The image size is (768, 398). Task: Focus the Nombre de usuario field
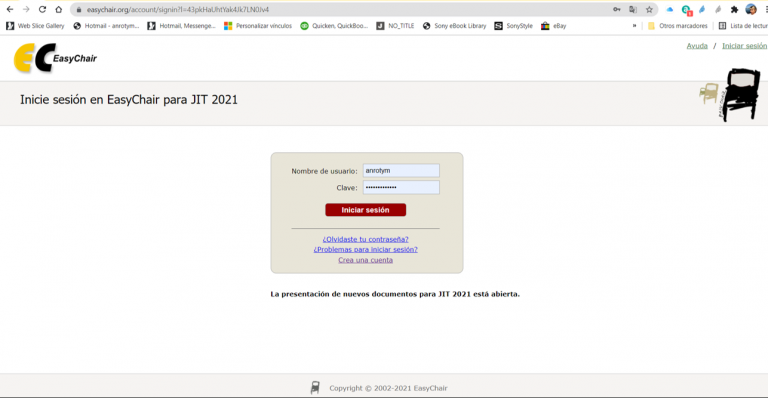point(401,170)
